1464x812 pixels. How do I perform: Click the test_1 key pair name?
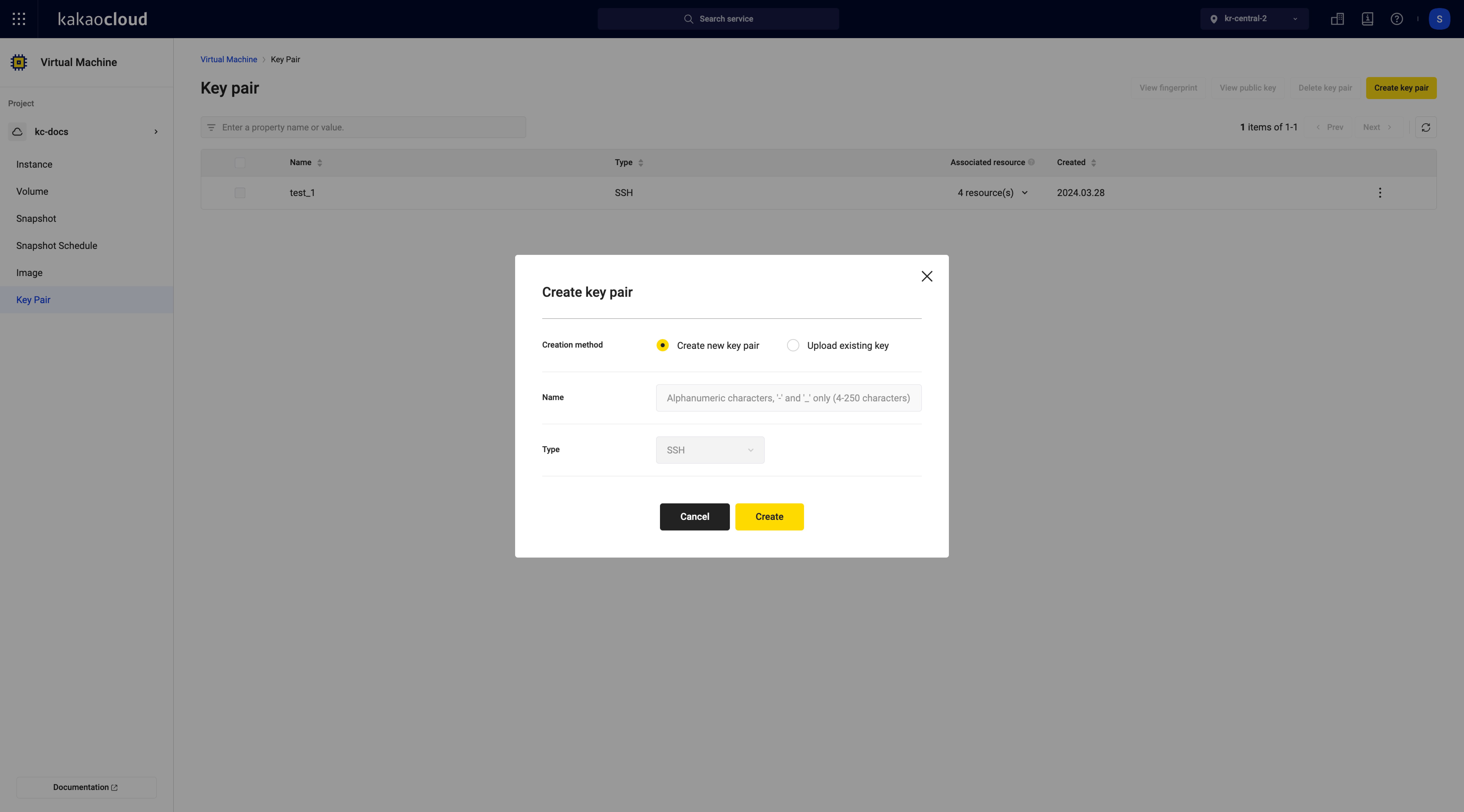[302, 193]
